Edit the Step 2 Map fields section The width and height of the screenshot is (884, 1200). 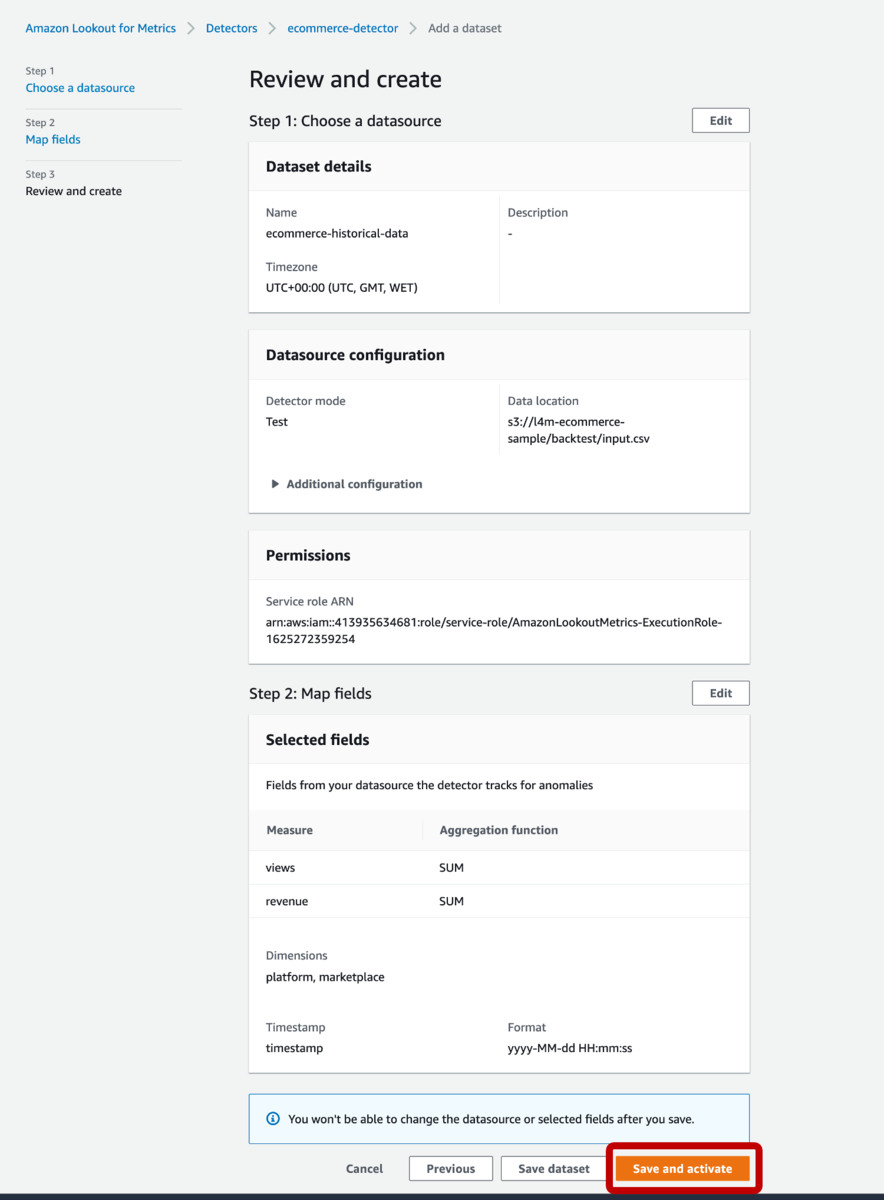tap(720, 693)
